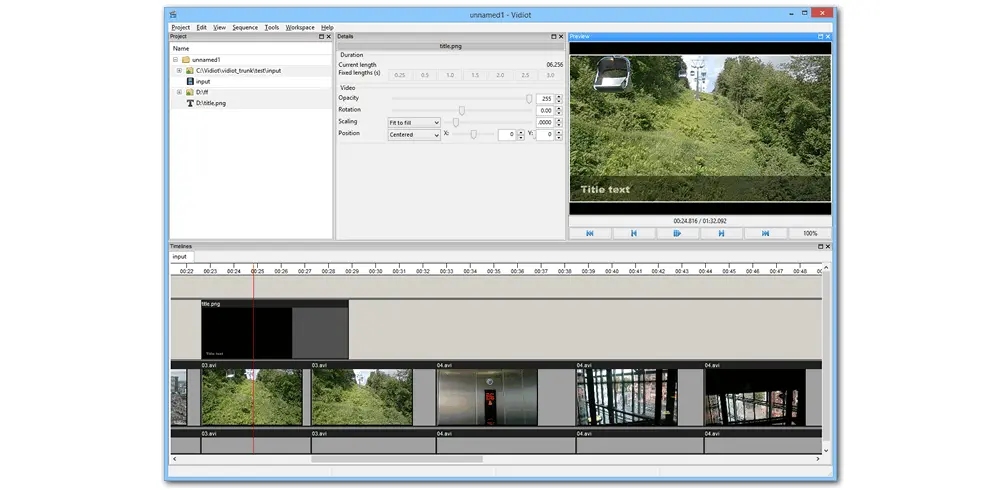Click the Opacity slider handle

(529, 98)
